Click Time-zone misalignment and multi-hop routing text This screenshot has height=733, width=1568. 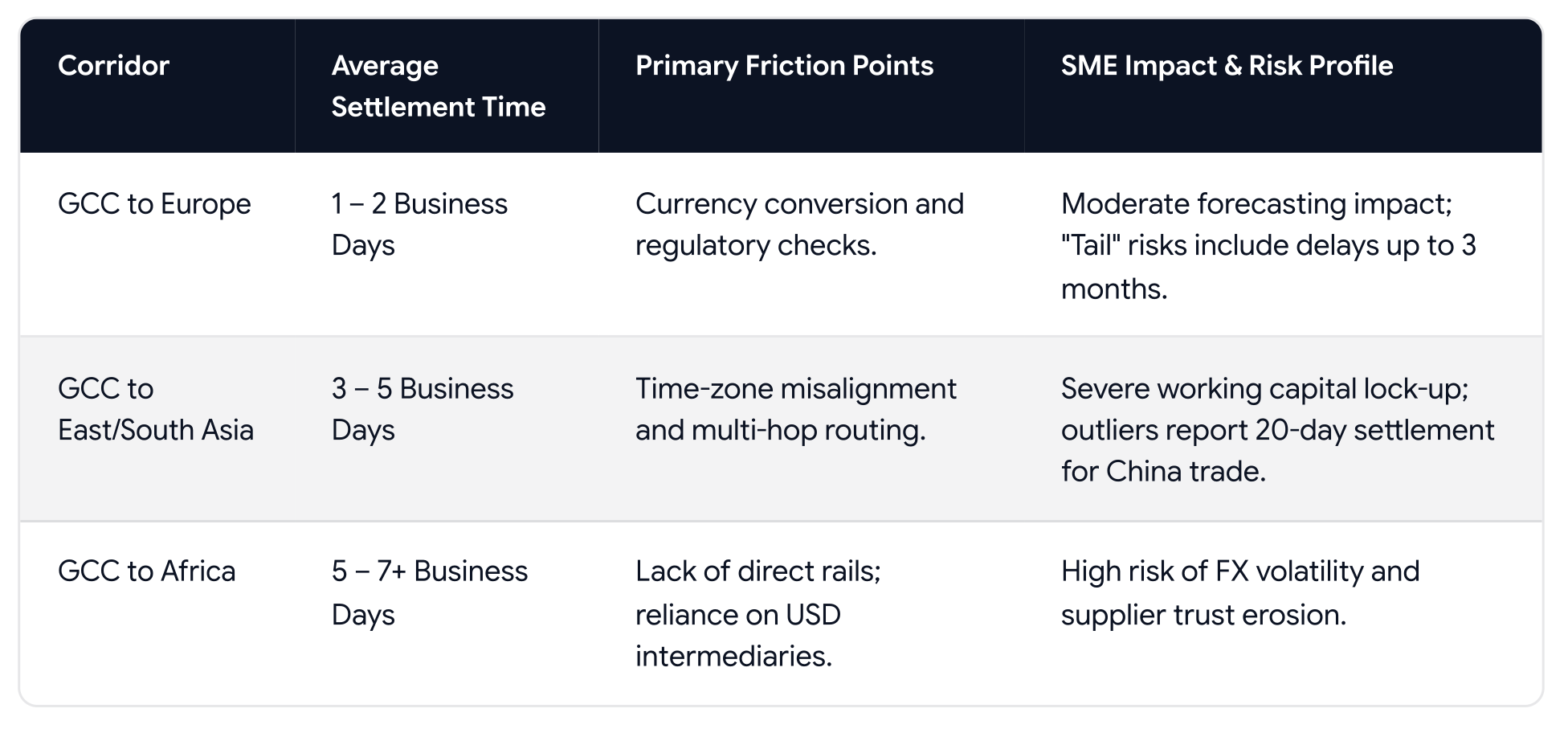[x=796, y=409]
